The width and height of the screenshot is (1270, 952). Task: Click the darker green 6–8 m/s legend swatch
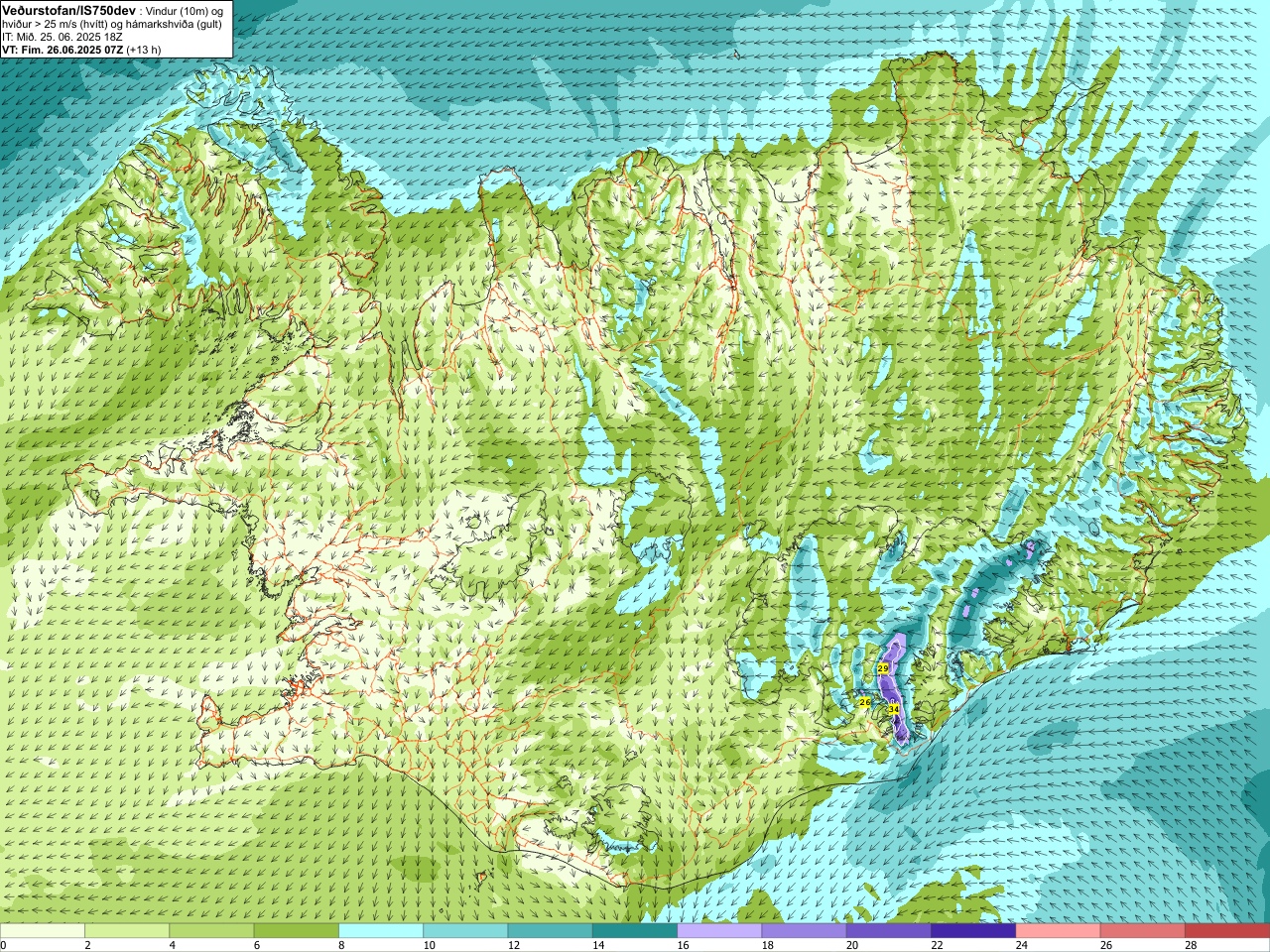(297, 931)
